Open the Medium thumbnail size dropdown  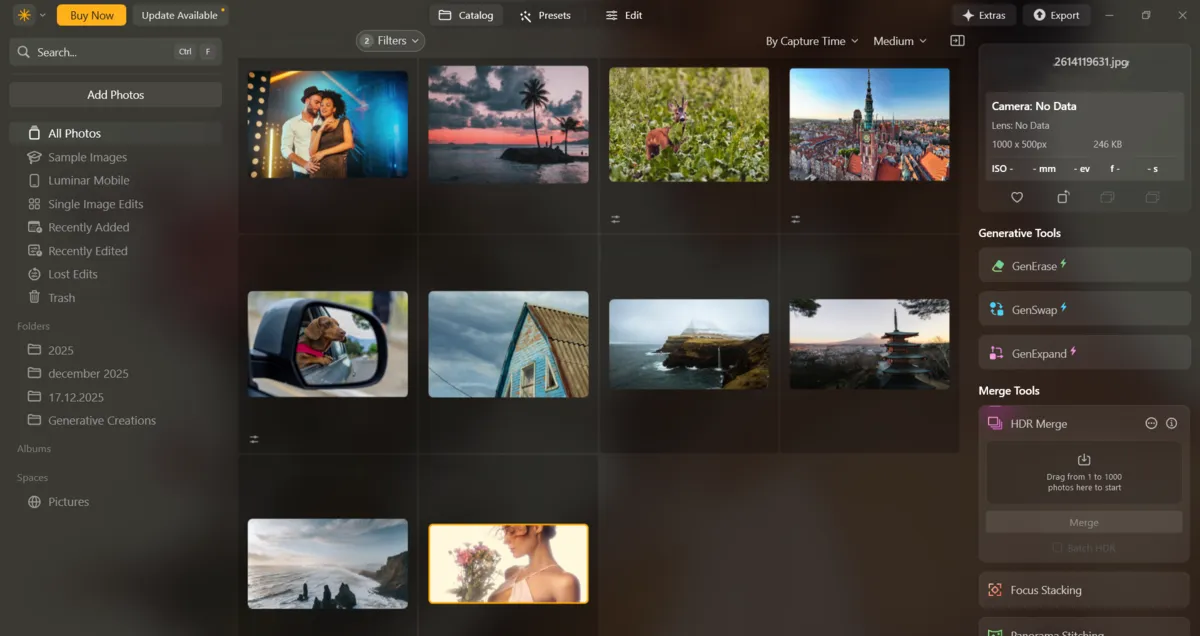point(898,40)
